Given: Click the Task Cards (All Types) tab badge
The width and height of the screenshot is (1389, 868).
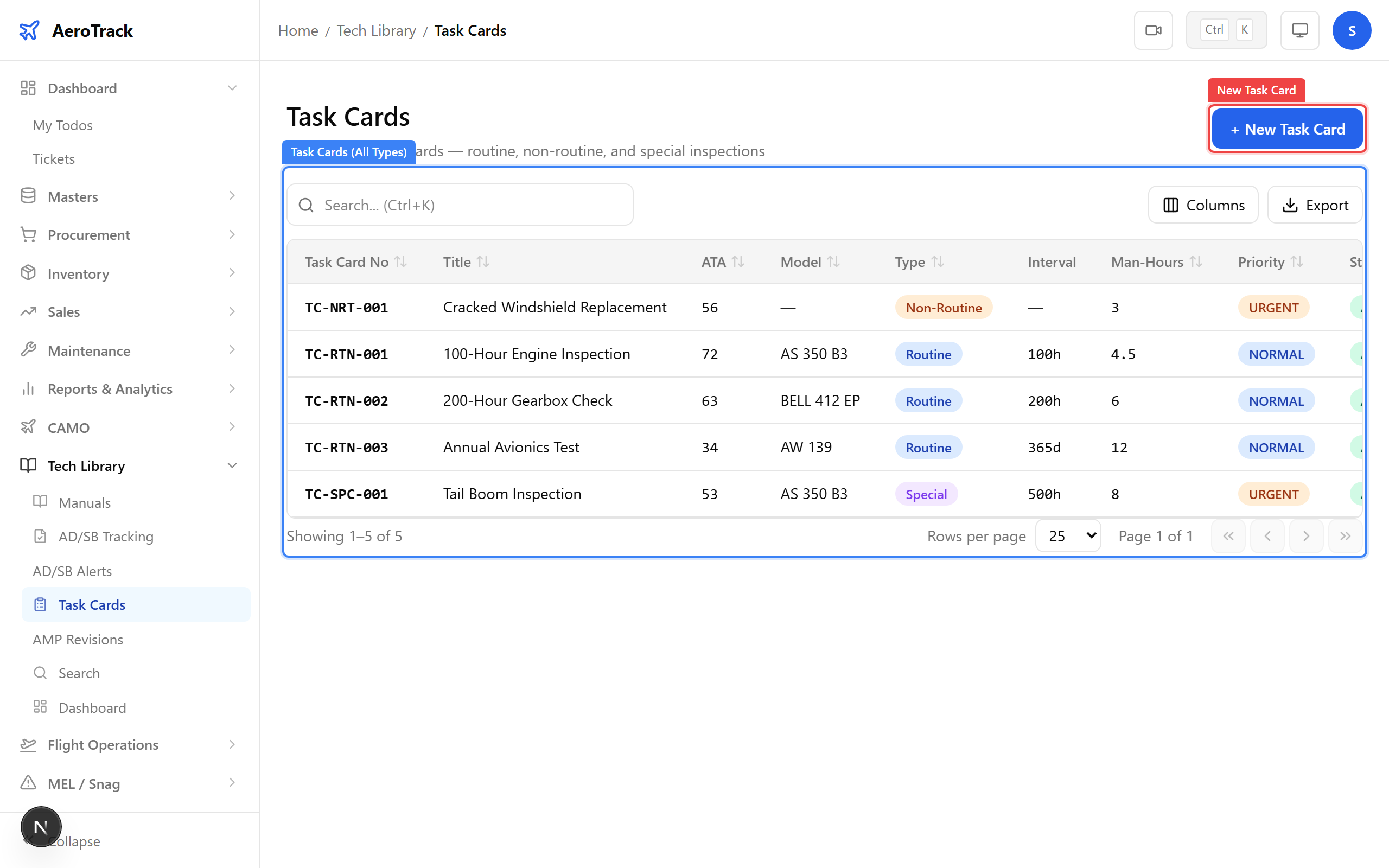Looking at the screenshot, I should (348, 151).
